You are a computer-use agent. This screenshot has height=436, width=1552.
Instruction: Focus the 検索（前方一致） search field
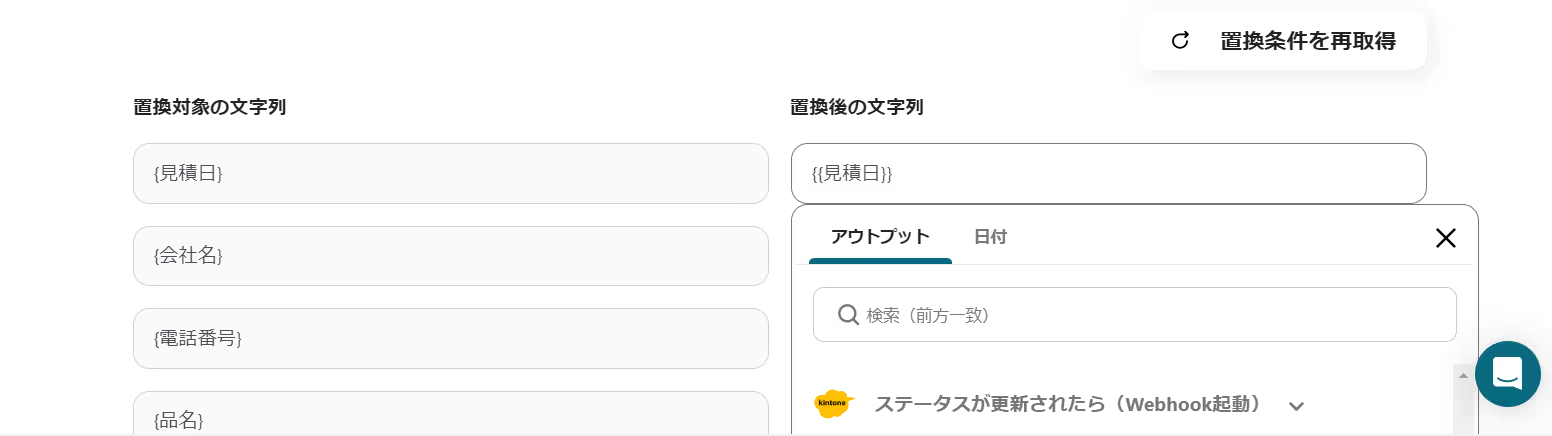click(x=1150, y=315)
